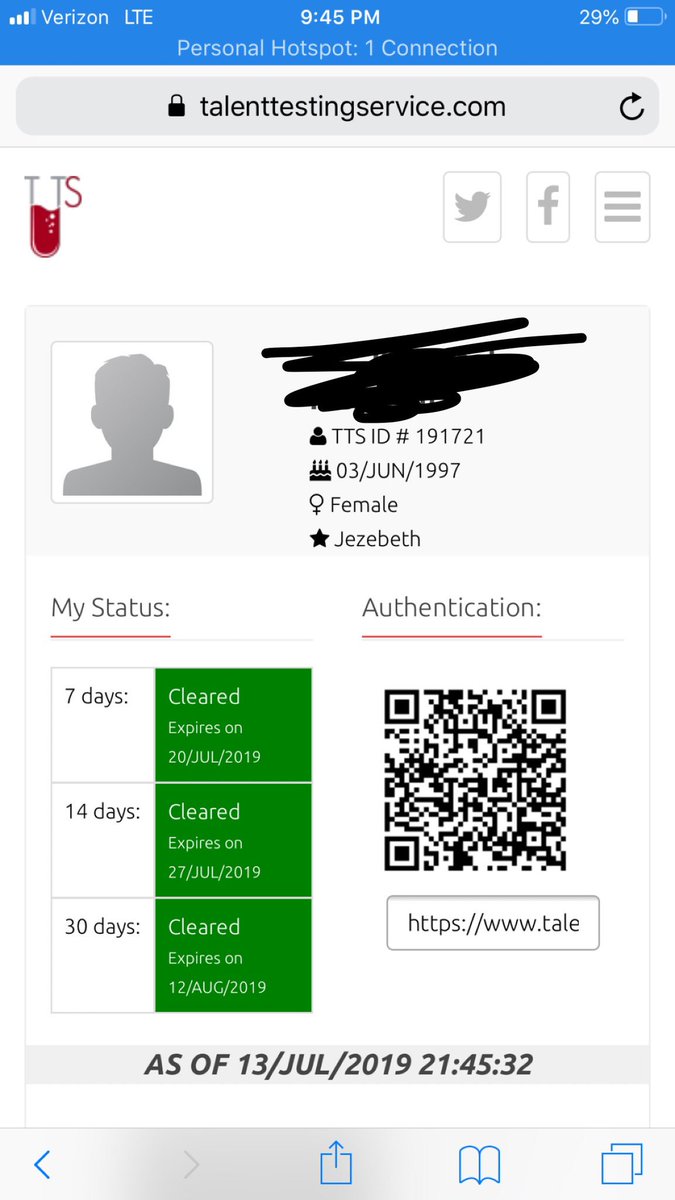Tap the AS OF 13/JUL/2019 timestamp
The image size is (675, 1200).
coord(338,1065)
